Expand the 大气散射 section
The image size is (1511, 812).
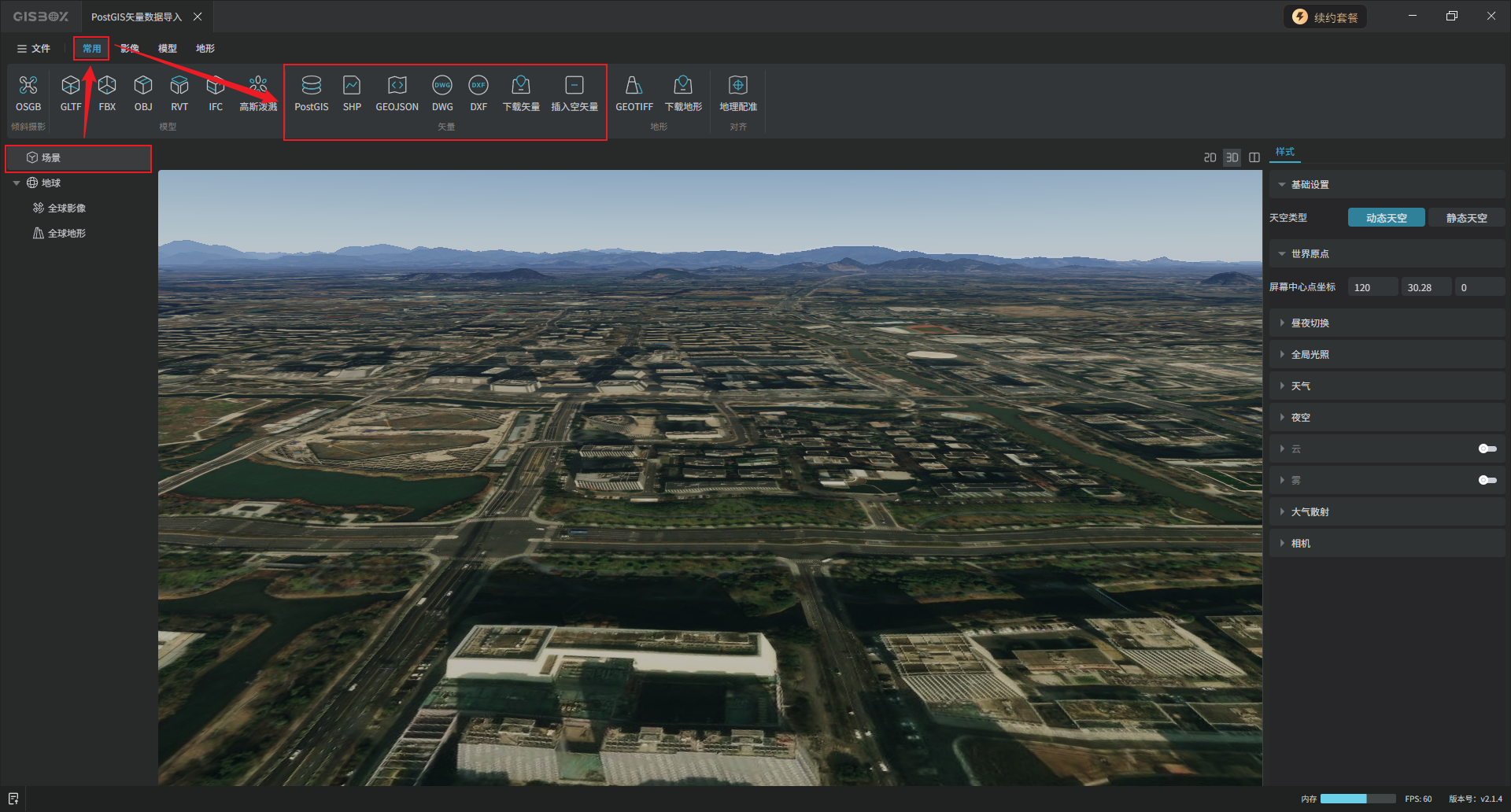[1310, 512]
